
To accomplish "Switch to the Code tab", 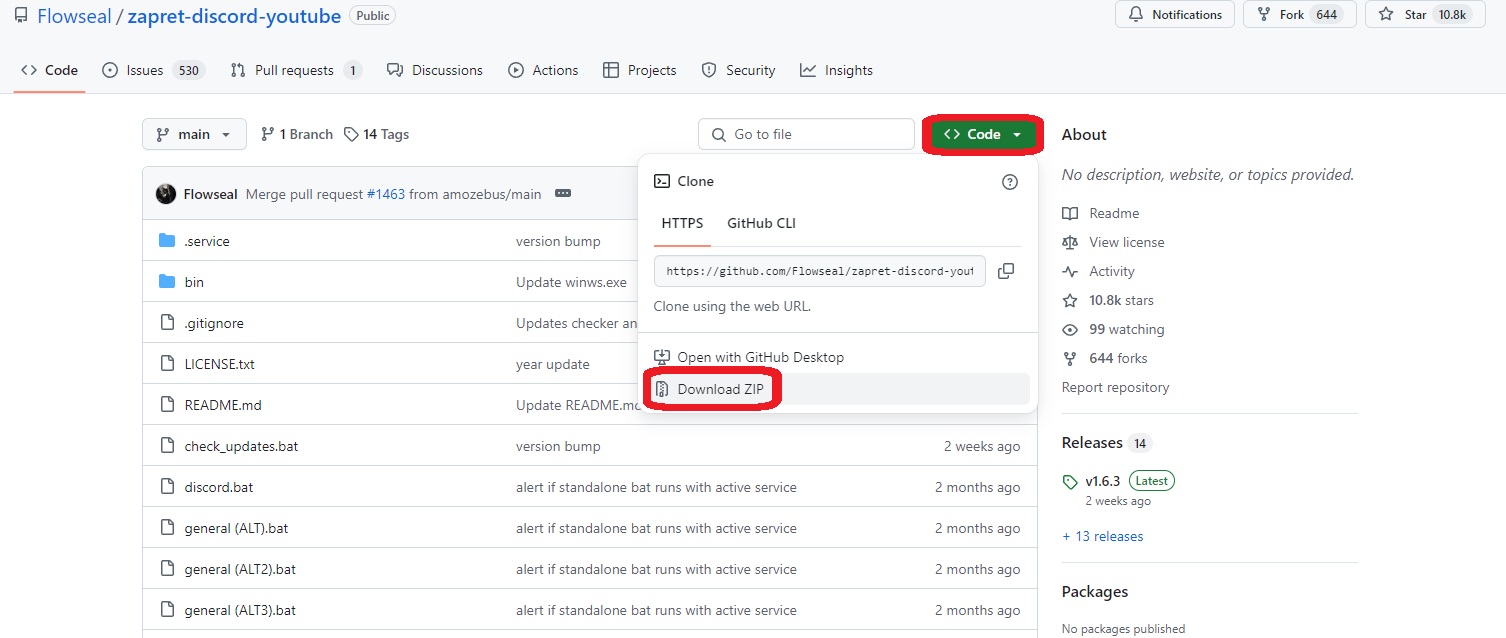I will click(49, 70).
